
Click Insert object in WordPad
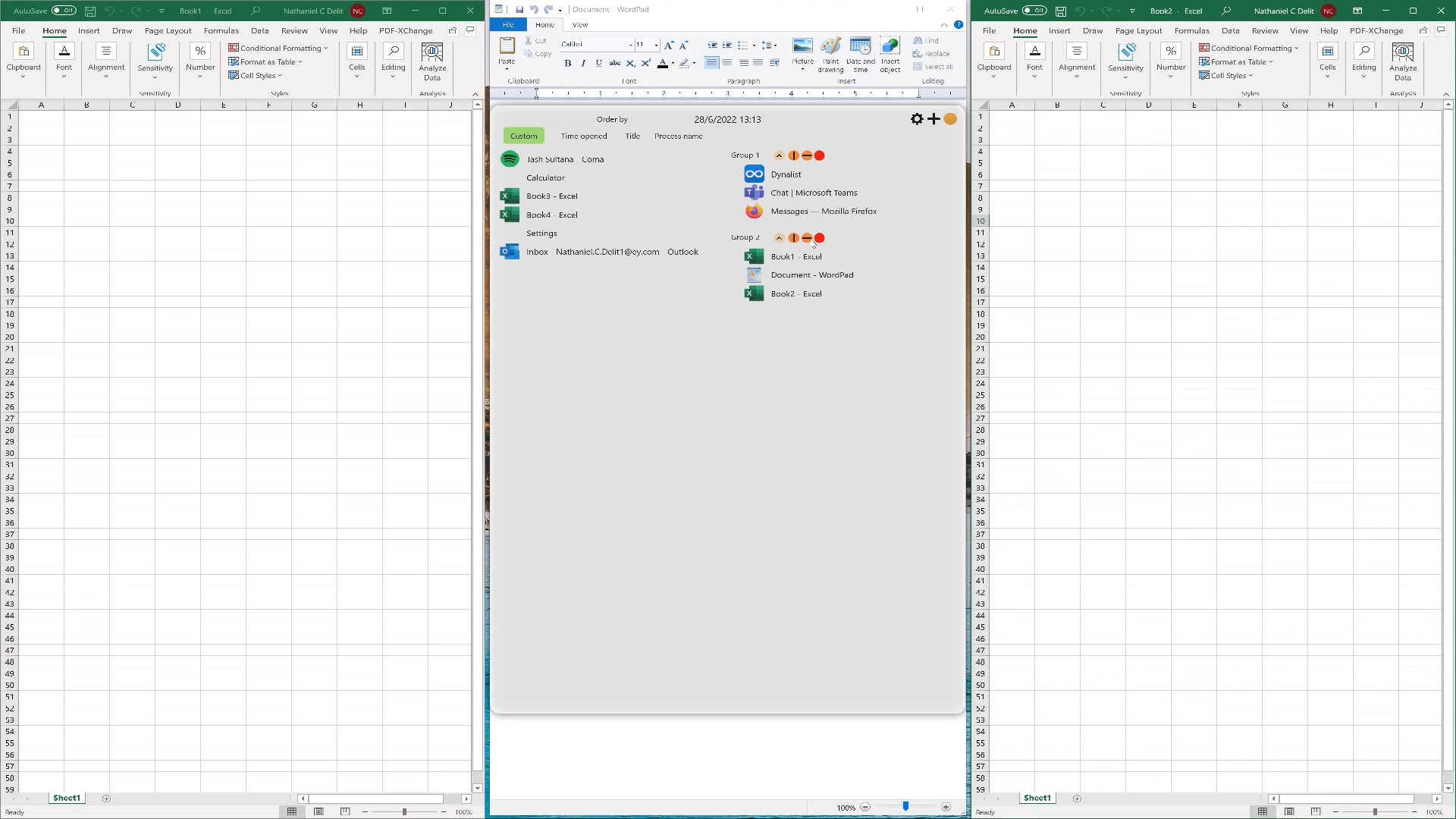(x=890, y=55)
